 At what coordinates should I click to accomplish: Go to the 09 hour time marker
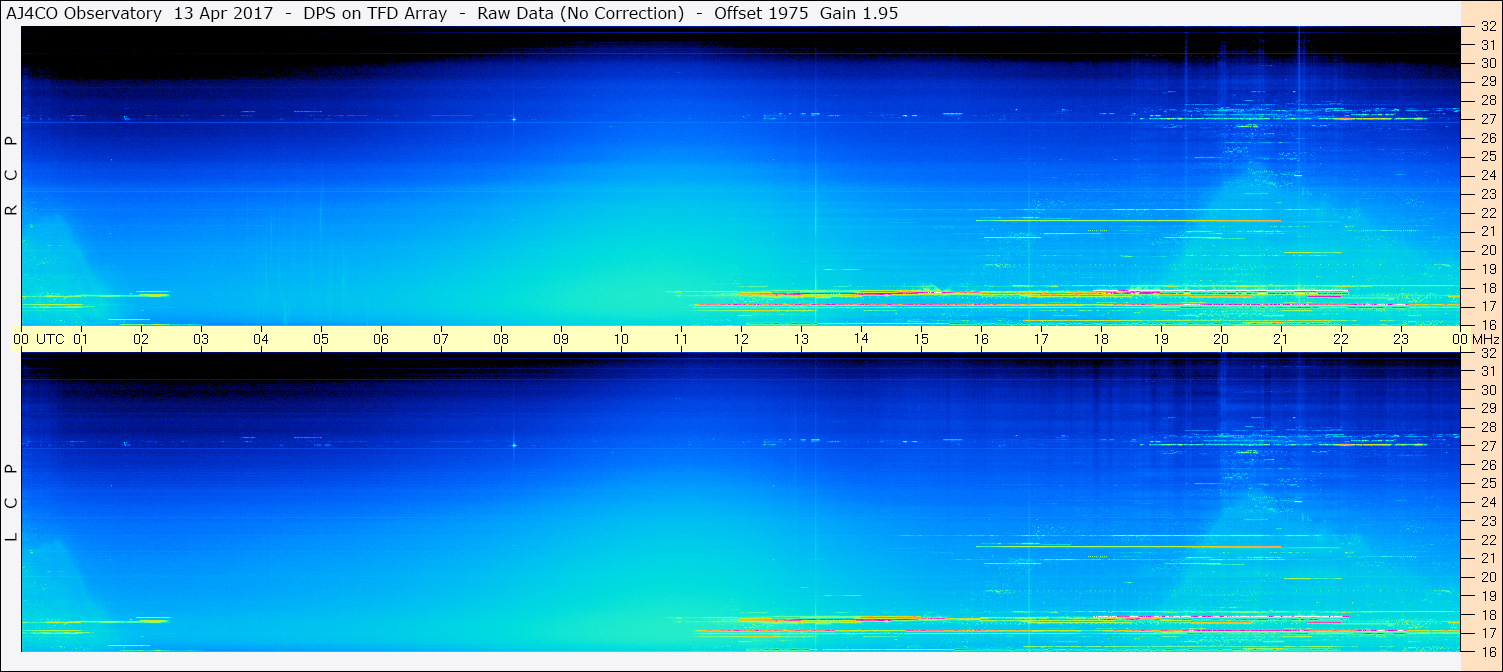[561, 339]
